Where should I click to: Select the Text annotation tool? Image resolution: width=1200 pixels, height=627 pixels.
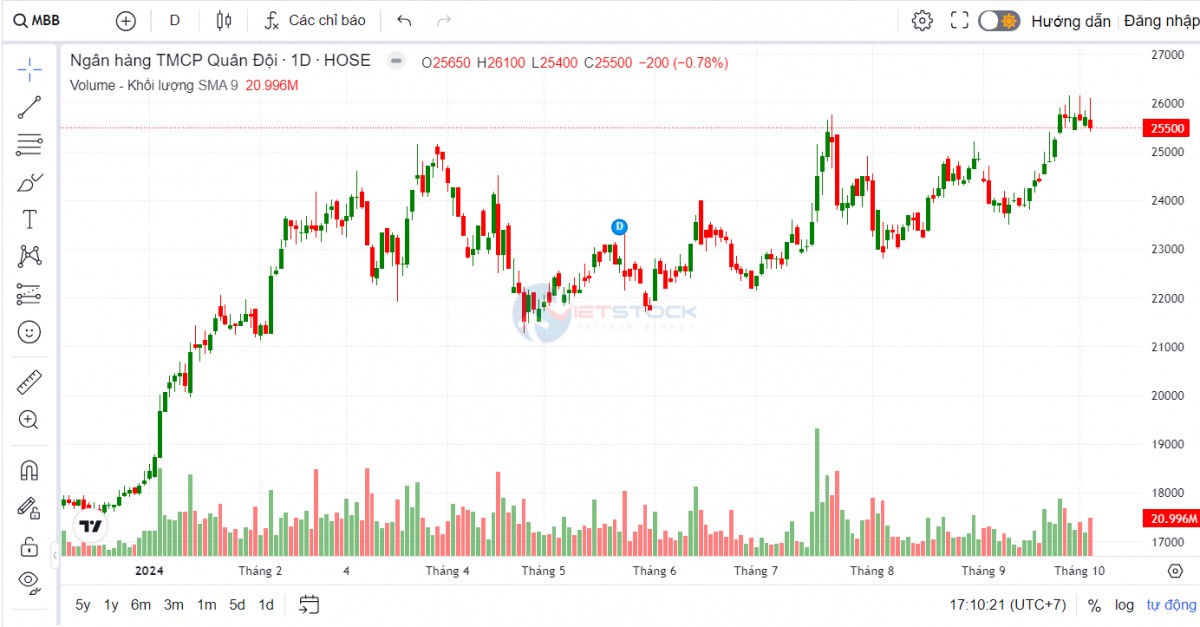point(30,219)
